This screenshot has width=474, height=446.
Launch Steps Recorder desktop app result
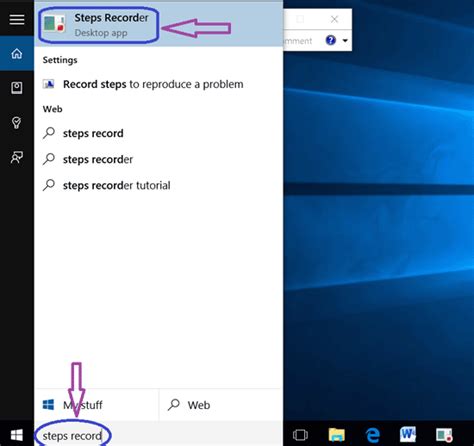[159, 25]
